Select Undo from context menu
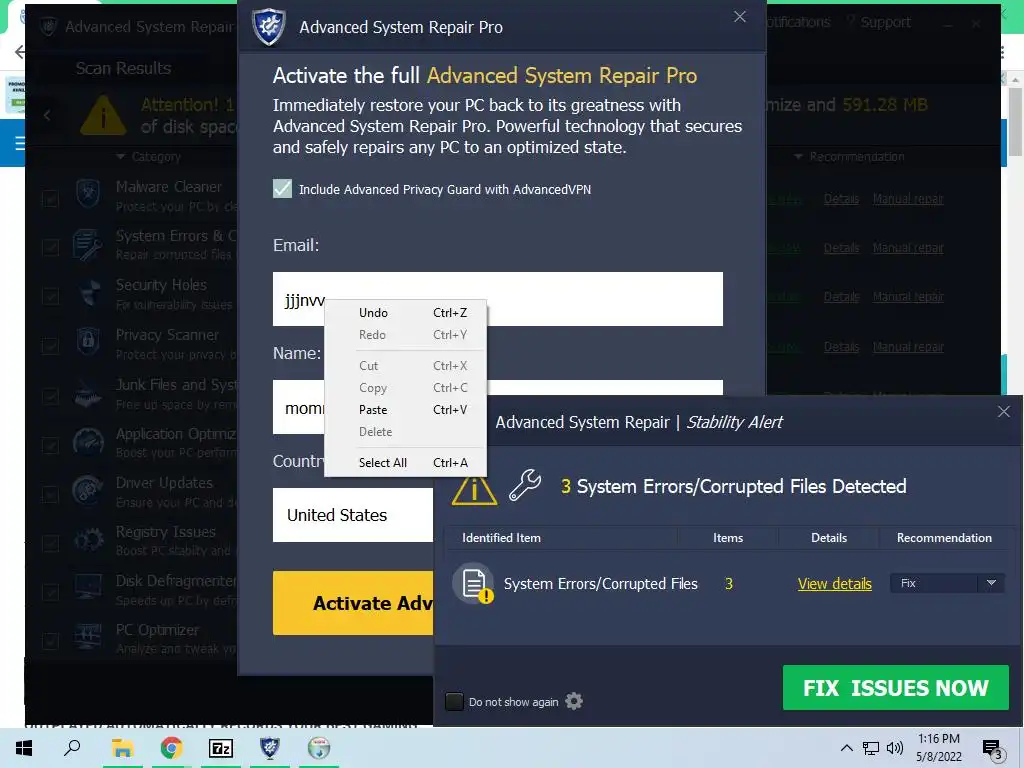The height and width of the screenshot is (768, 1024). [x=406, y=313]
